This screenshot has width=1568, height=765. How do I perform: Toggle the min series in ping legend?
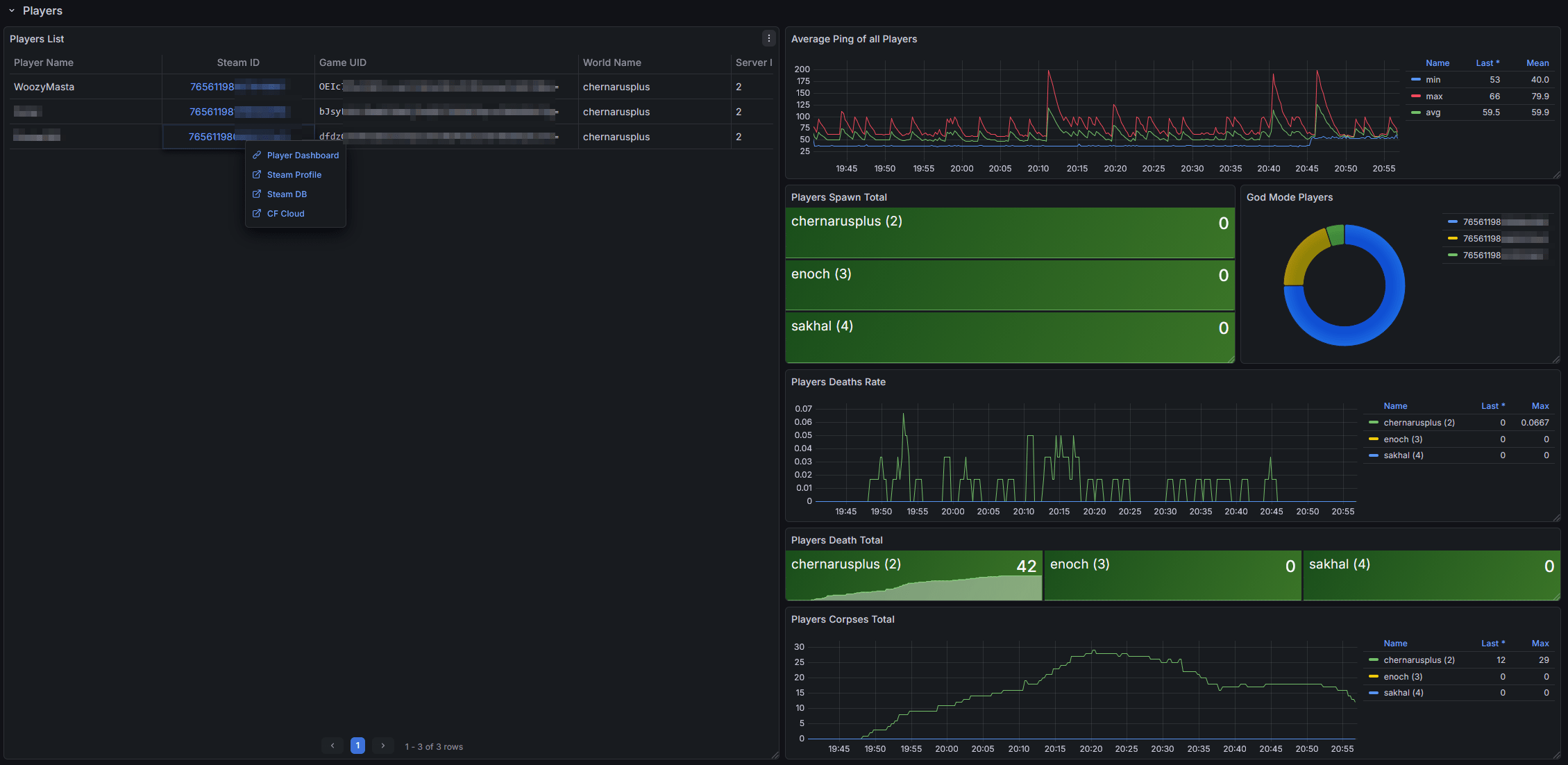pyautogui.click(x=1433, y=80)
